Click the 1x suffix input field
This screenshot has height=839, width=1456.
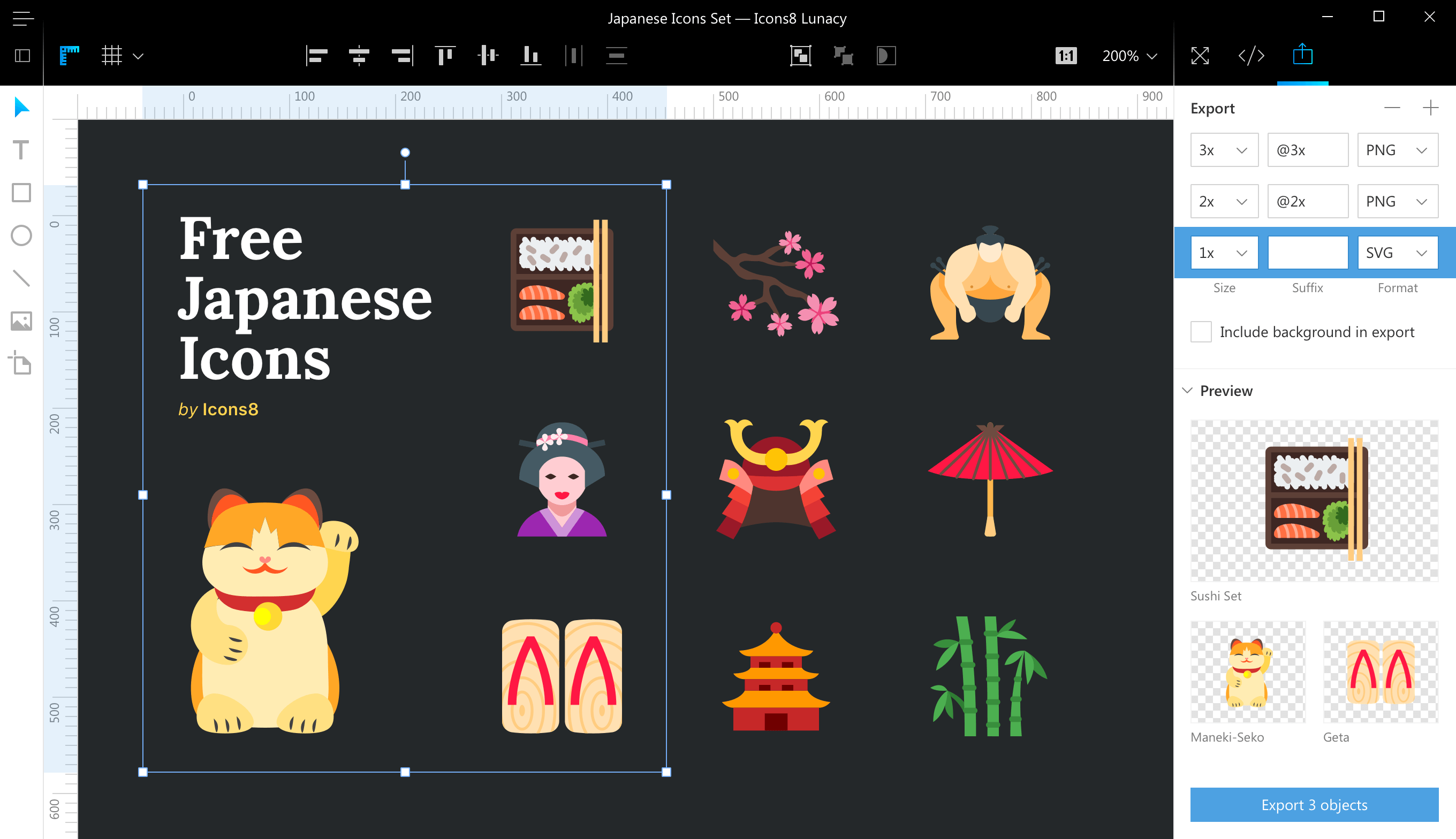pos(1307,253)
